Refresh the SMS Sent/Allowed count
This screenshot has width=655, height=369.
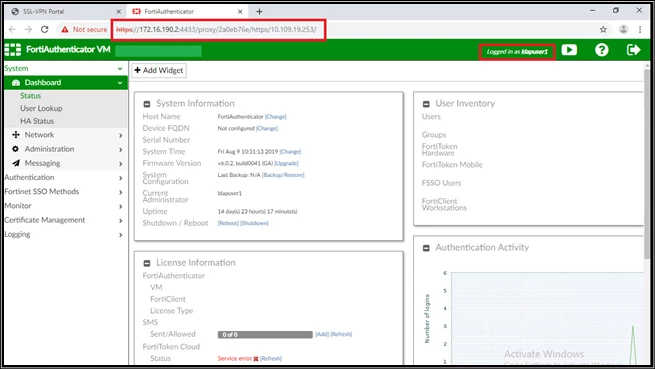click(341, 334)
